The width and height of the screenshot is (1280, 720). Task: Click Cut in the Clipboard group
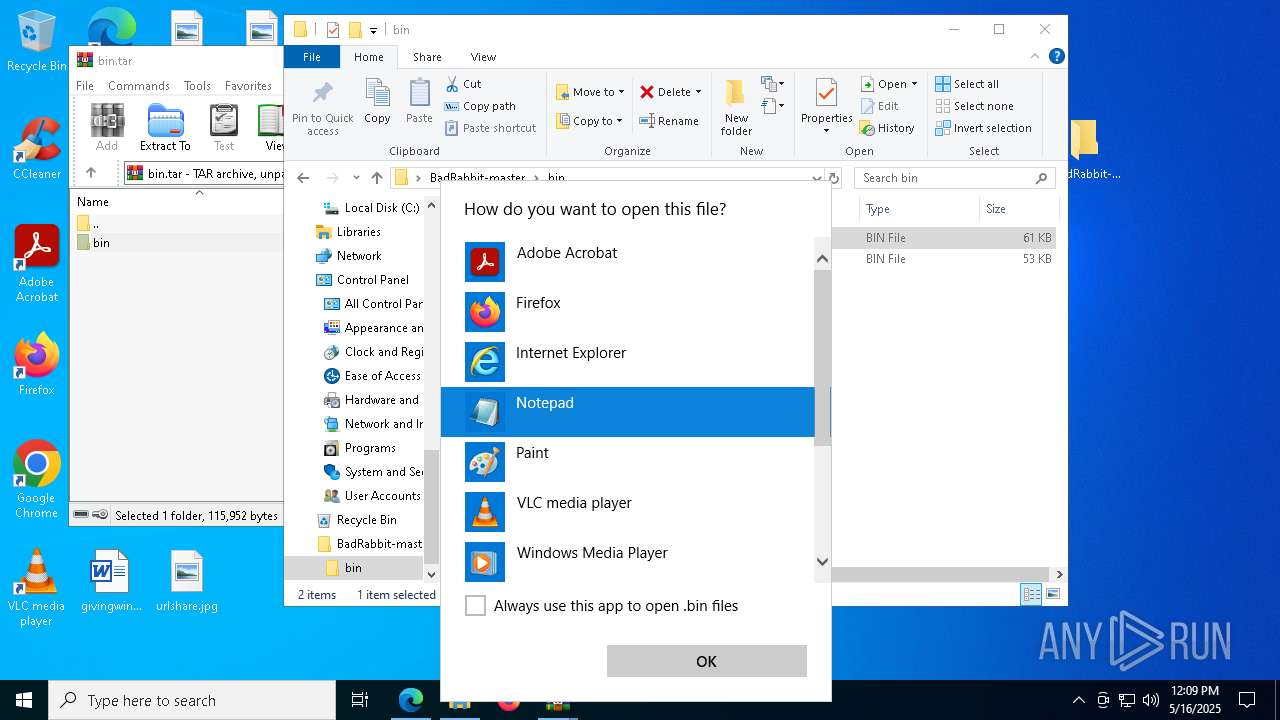[x=463, y=84]
